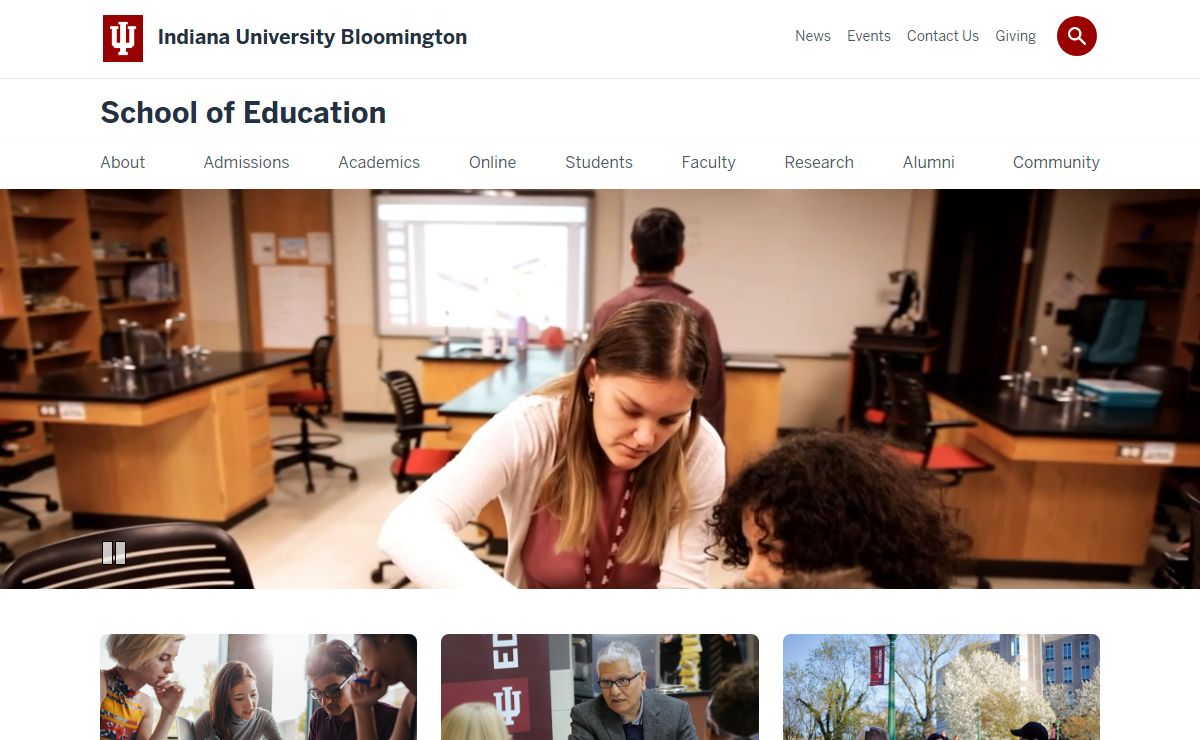
Task: Visit the Giving link
Action: 1016,36
